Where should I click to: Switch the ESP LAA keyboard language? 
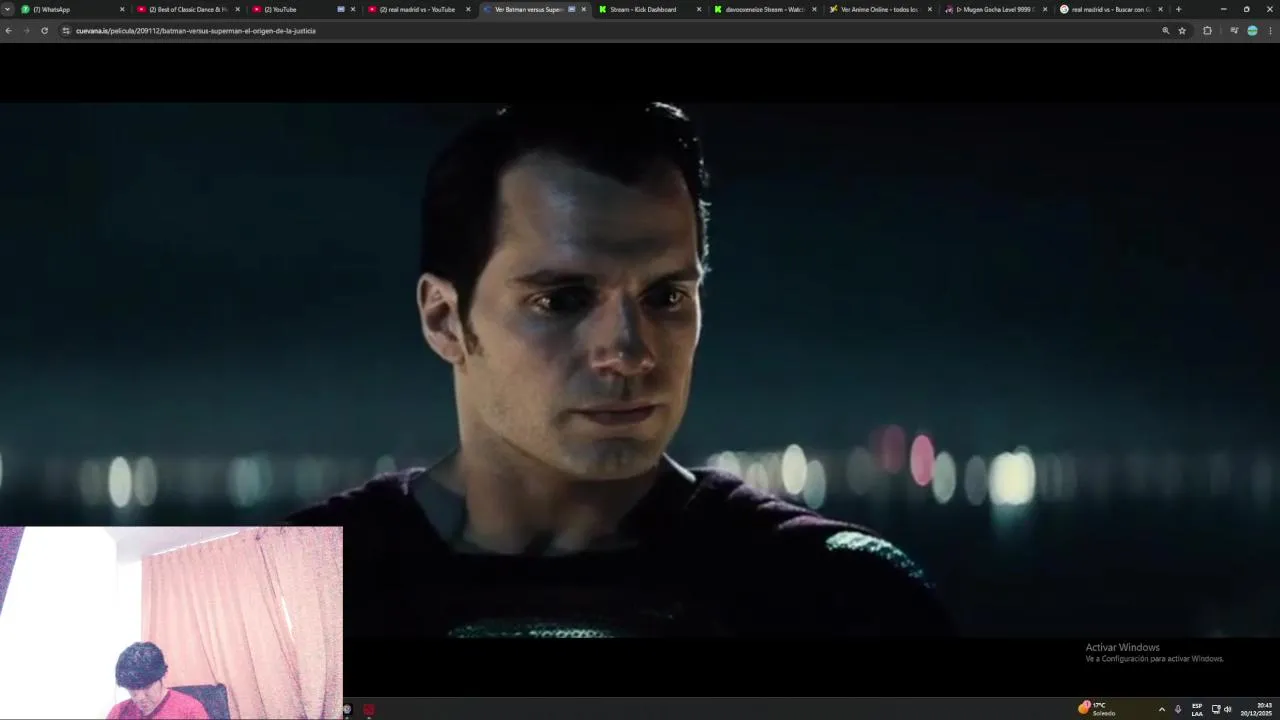pyautogui.click(x=1197, y=709)
